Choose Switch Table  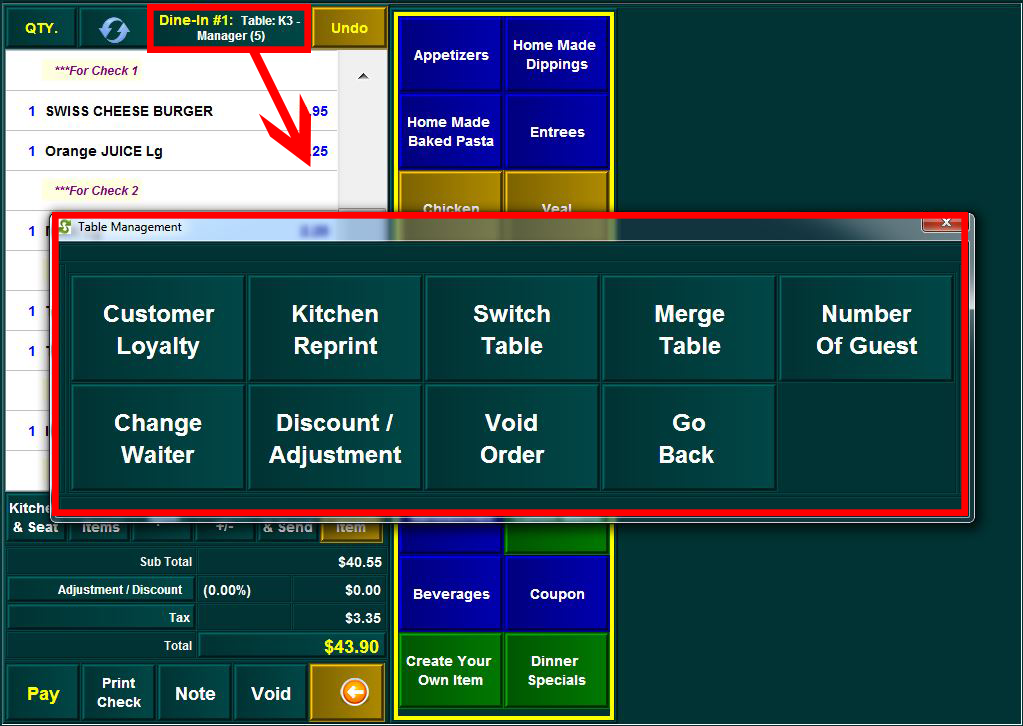pyautogui.click(x=512, y=329)
